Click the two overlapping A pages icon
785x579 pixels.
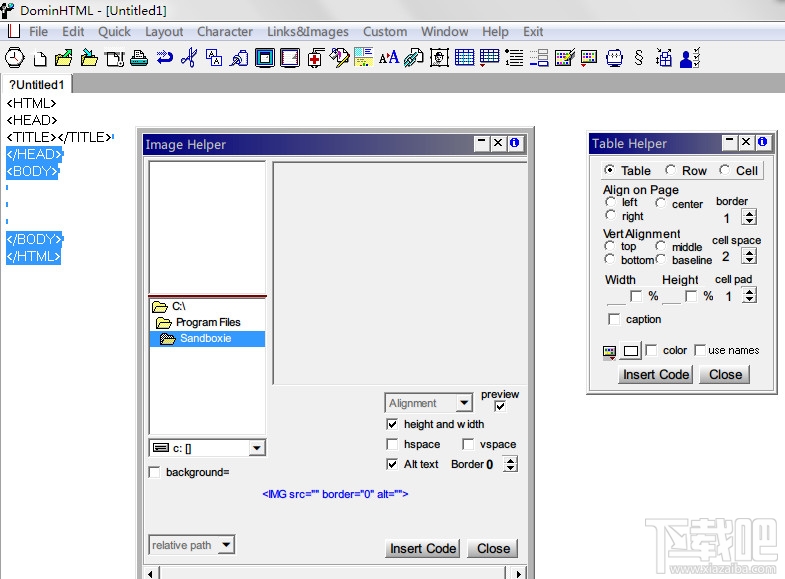pos(214,58)
